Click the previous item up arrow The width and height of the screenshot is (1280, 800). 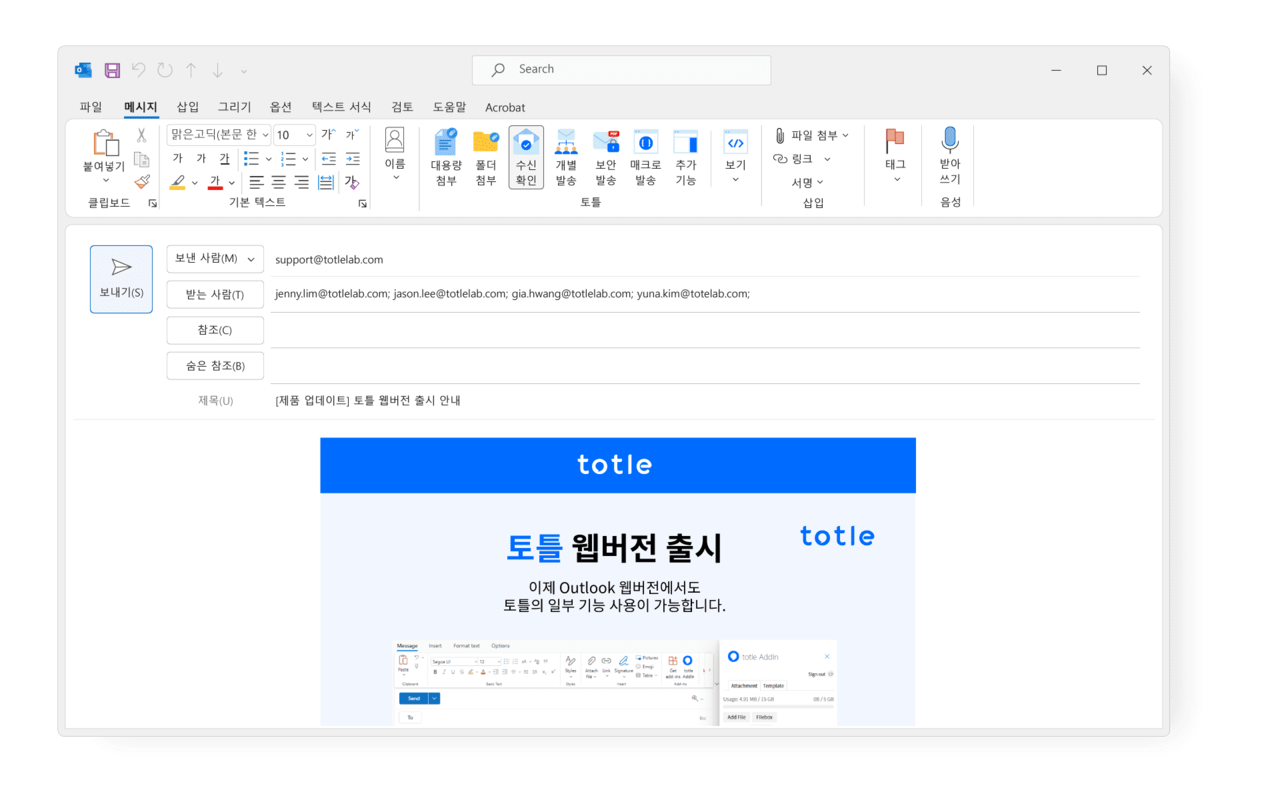[191, 70]
